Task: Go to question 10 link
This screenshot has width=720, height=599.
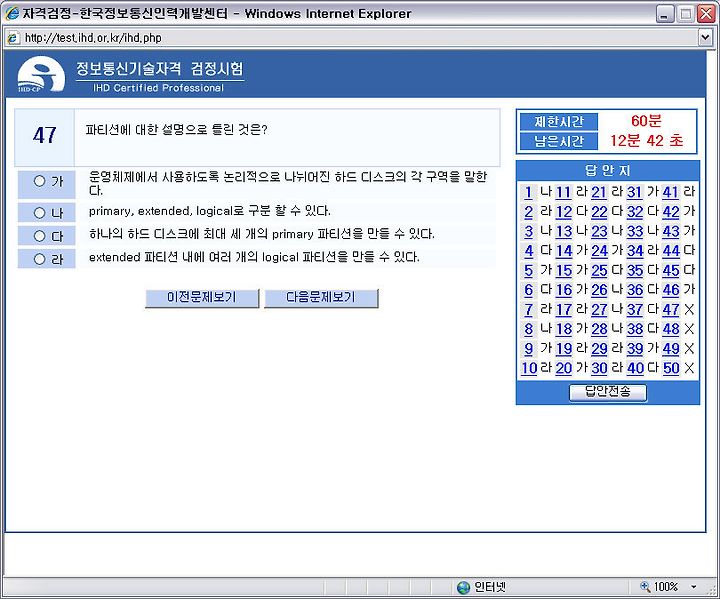Action: tap(529, 368)
